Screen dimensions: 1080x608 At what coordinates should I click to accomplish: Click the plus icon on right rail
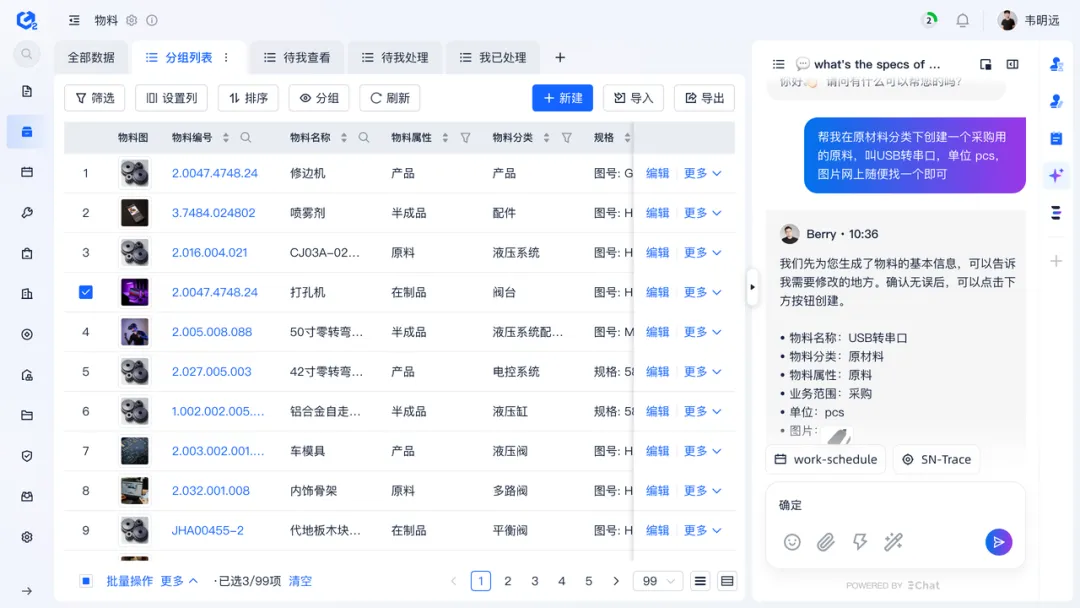coord(1056,261)
